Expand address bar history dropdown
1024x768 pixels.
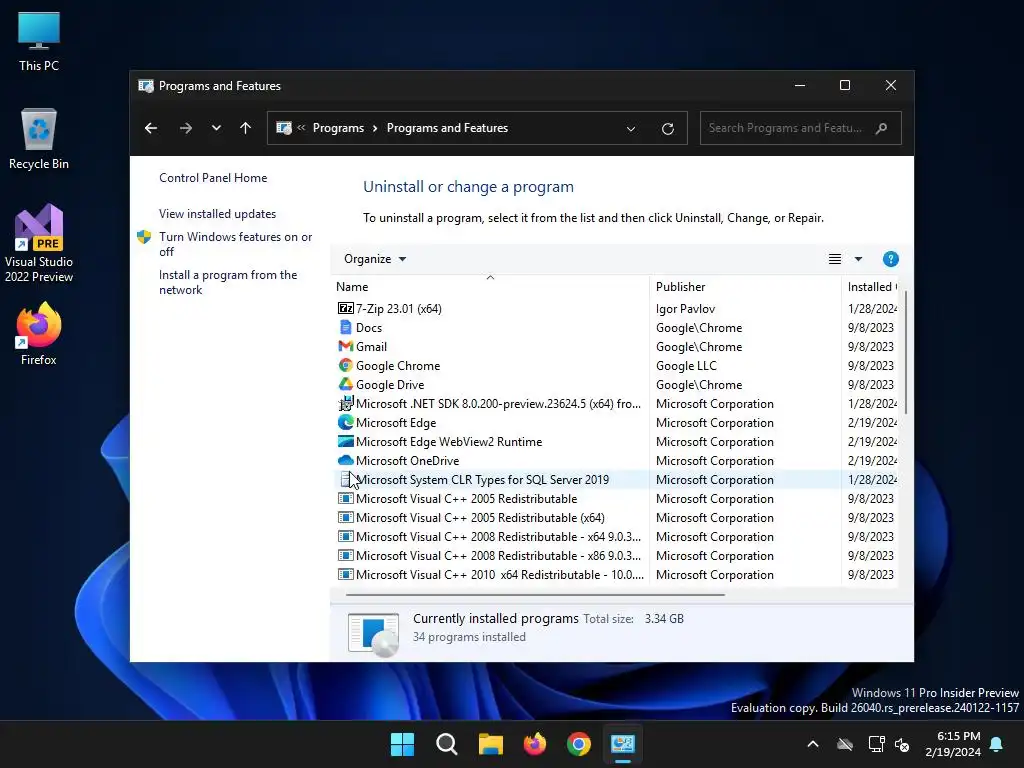(x=631, y=129)
